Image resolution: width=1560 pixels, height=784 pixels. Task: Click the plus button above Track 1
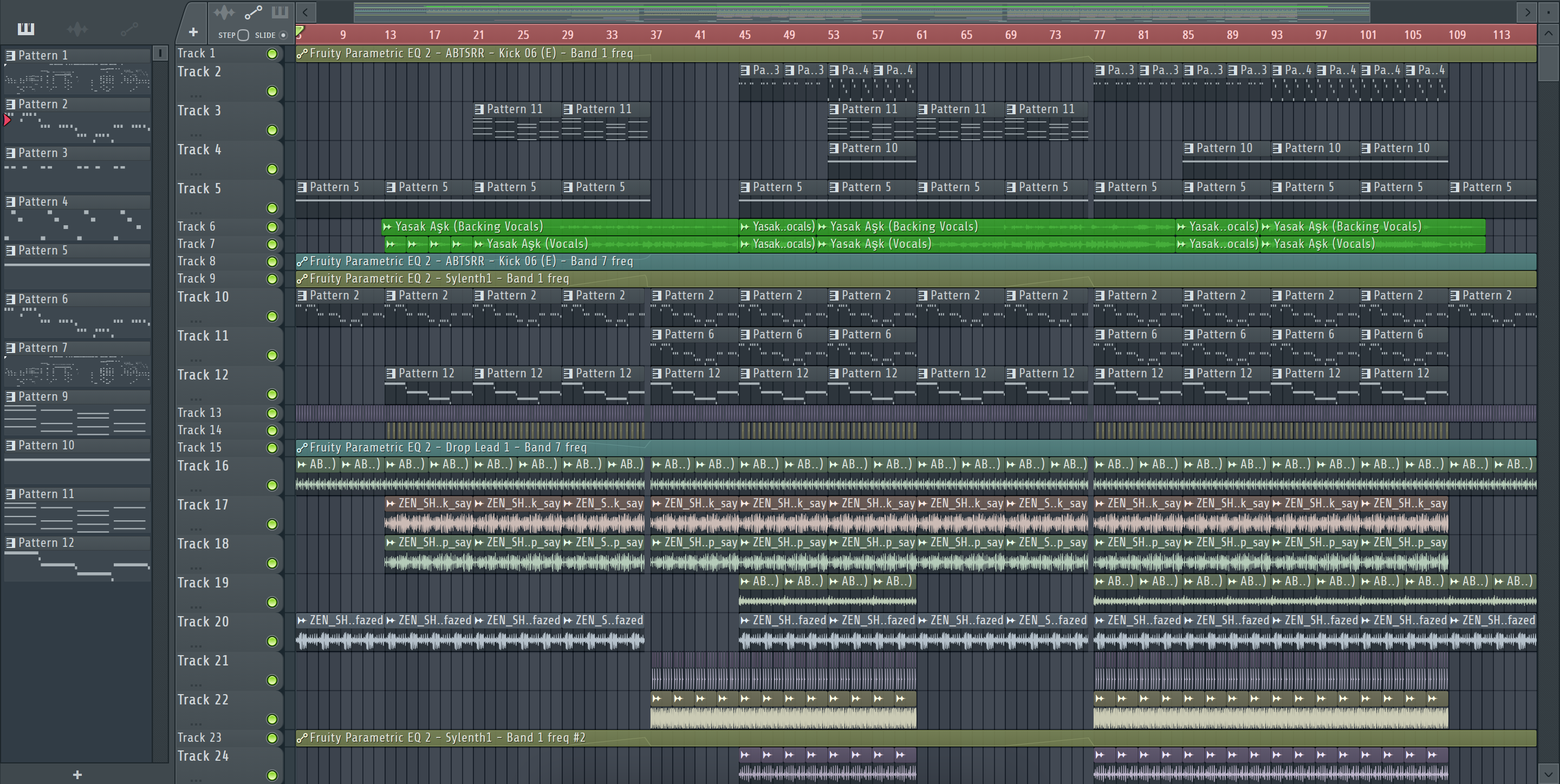tap(193, 32)
